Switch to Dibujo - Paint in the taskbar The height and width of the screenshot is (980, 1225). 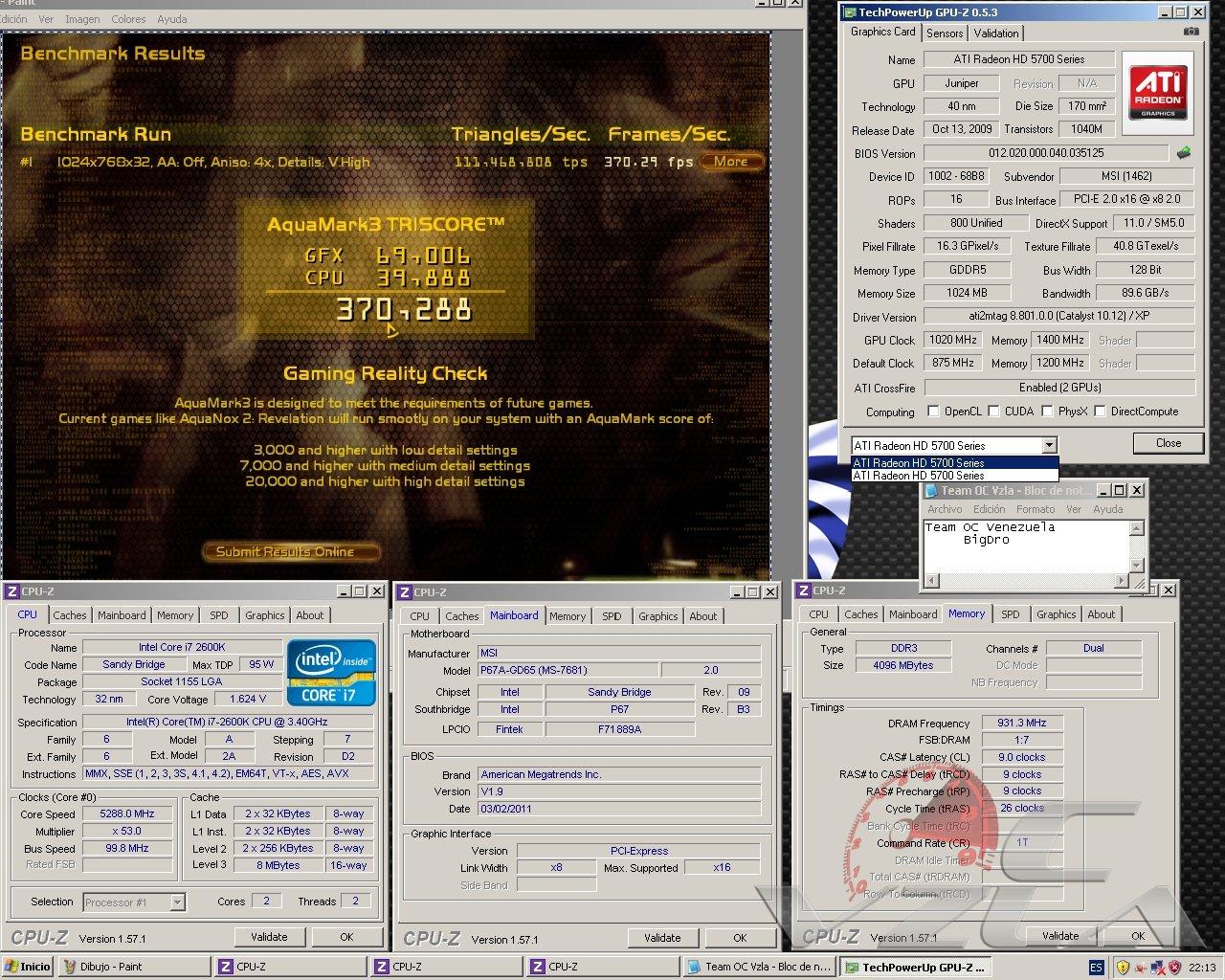coord(134,967)
